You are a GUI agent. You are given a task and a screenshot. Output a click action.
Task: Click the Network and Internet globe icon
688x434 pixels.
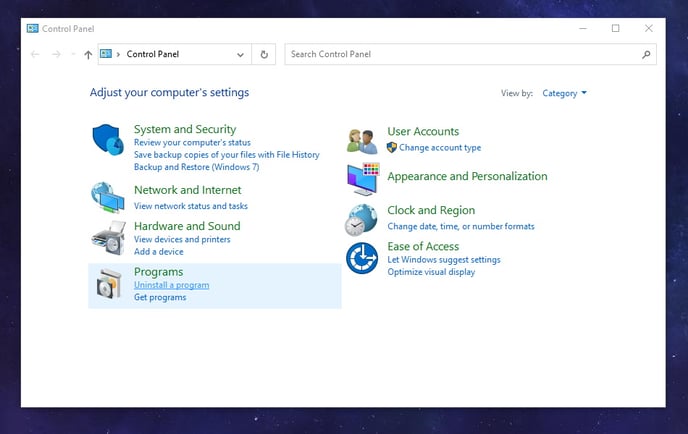tap(108, 197)
